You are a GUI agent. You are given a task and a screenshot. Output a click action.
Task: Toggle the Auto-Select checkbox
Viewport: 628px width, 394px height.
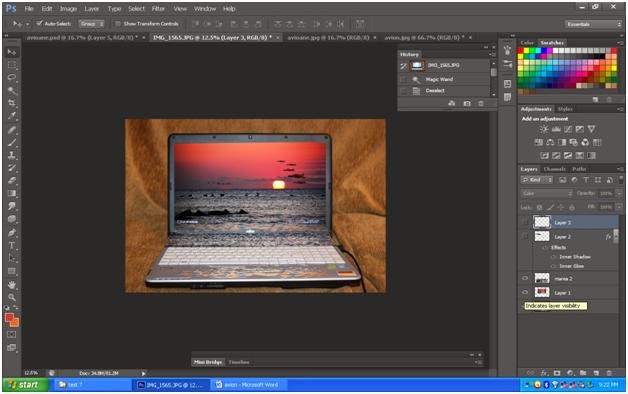(x=39, y=24)
